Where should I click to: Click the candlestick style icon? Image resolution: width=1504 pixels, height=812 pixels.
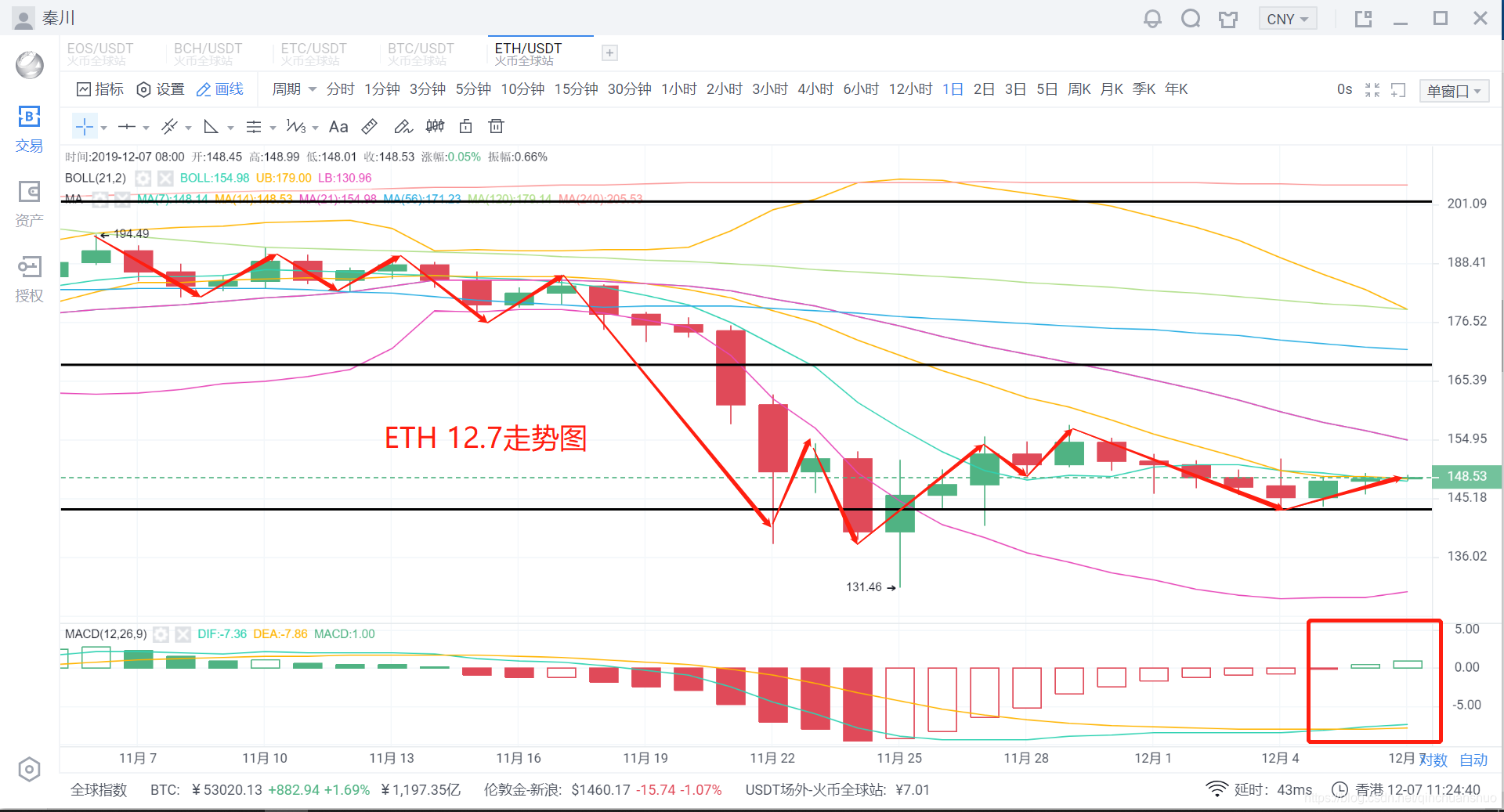click(x=435, y=127)
